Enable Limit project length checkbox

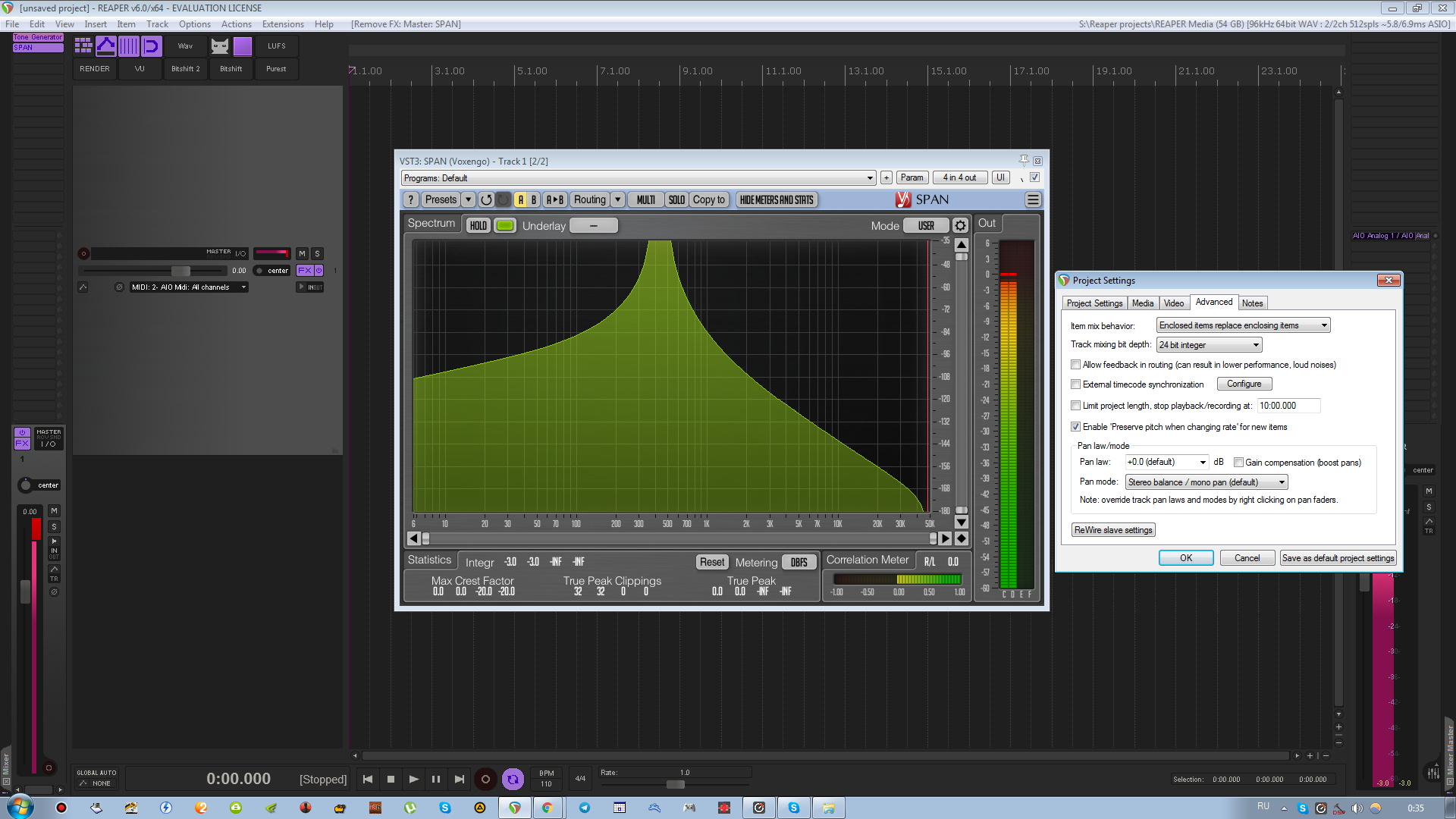pyautogui.click(x=1075, y=406)
